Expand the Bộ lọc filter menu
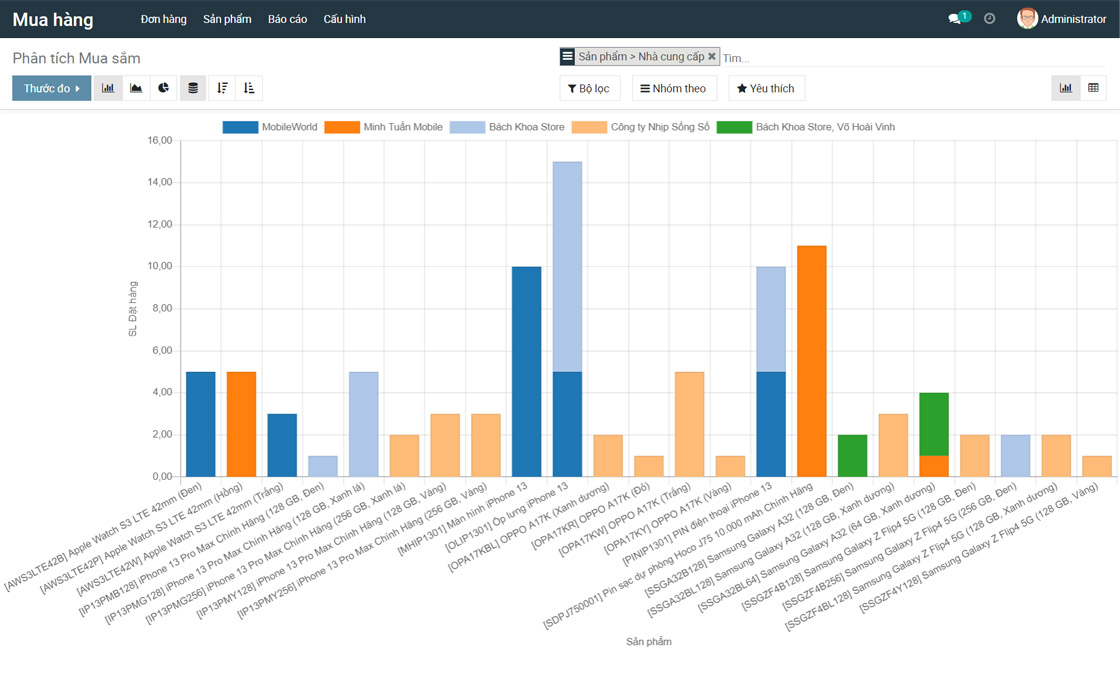 589,88
